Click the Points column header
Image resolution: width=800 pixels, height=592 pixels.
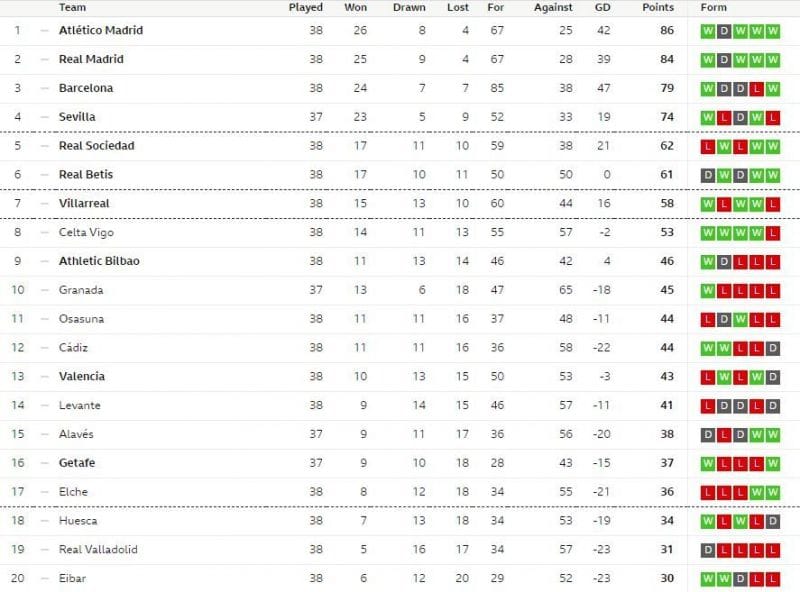click(658, 7)
